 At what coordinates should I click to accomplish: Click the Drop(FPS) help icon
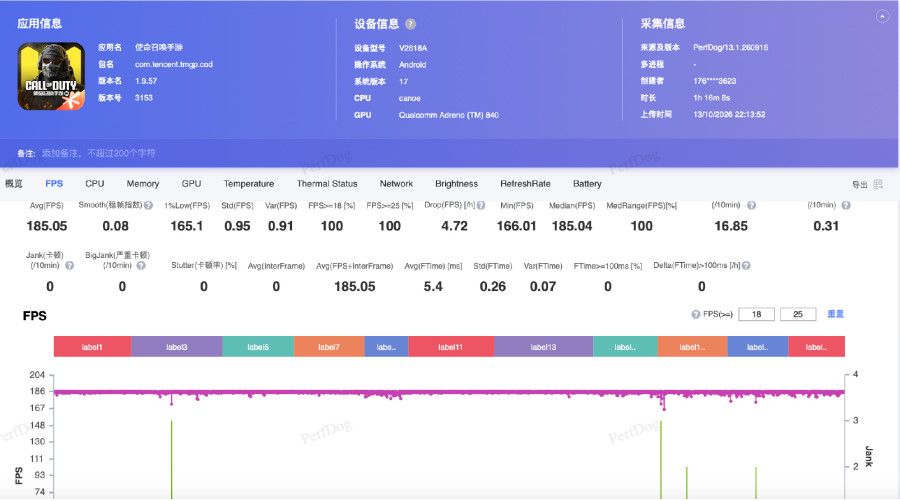[x=481, y=205]
